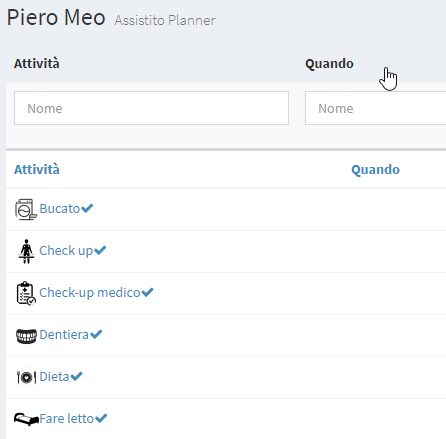
Task: Toggle the checkmark beside Fare letto
Action: click(x=101, y=418)
